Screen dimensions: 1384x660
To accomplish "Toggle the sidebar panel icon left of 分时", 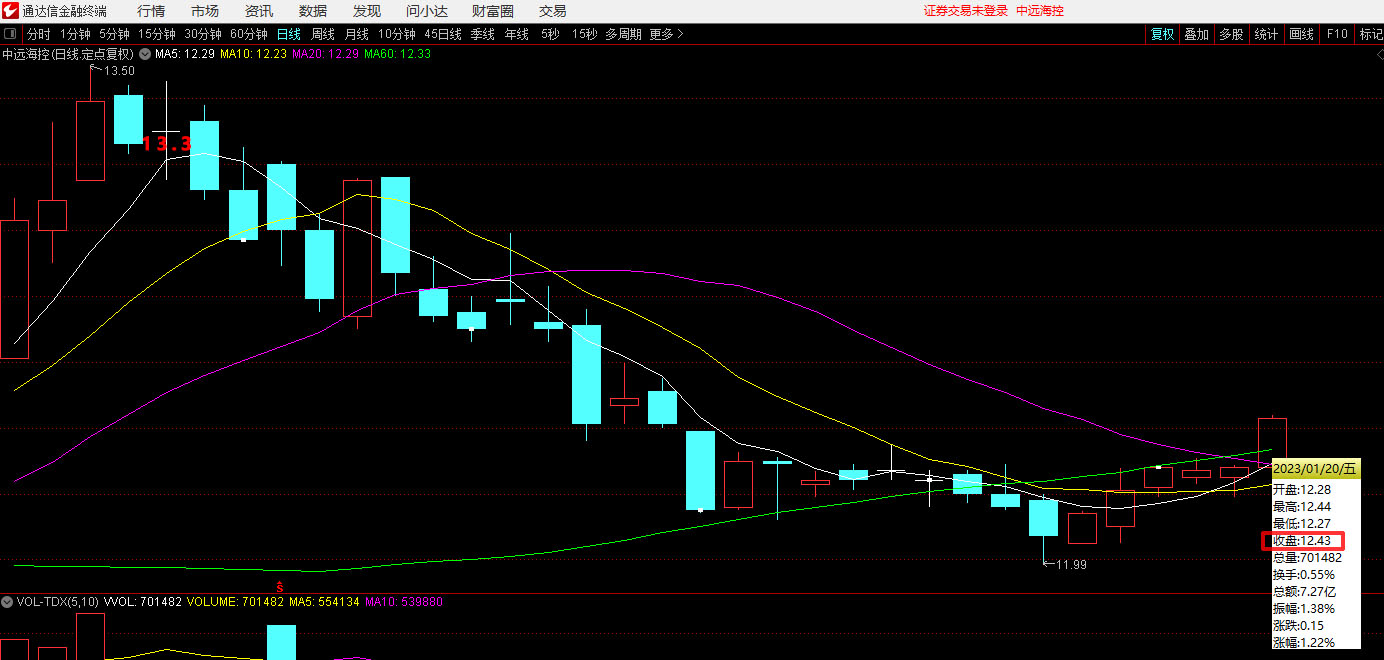I will tap(11, 34).
